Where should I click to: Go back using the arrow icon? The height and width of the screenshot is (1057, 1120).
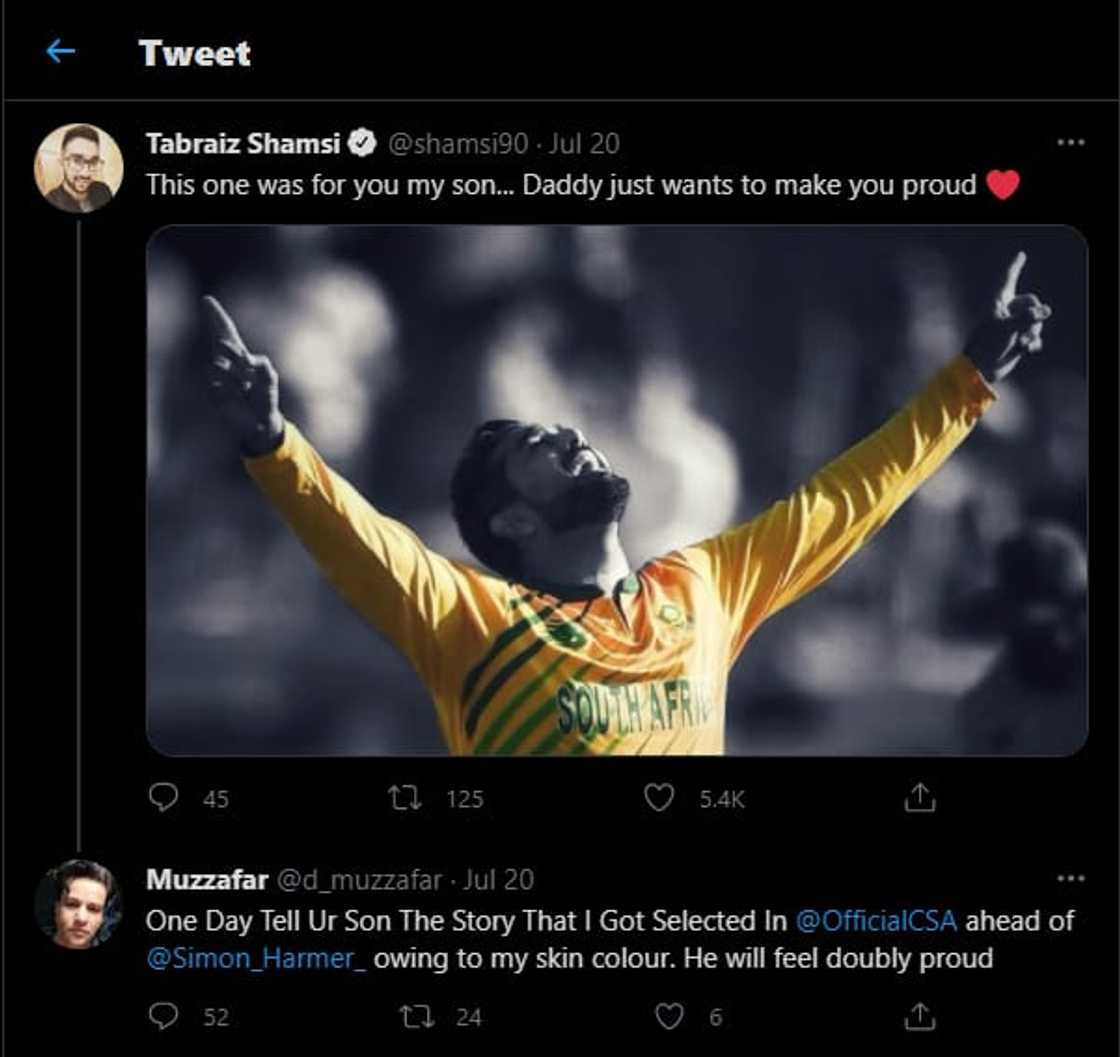coord(61,52)
